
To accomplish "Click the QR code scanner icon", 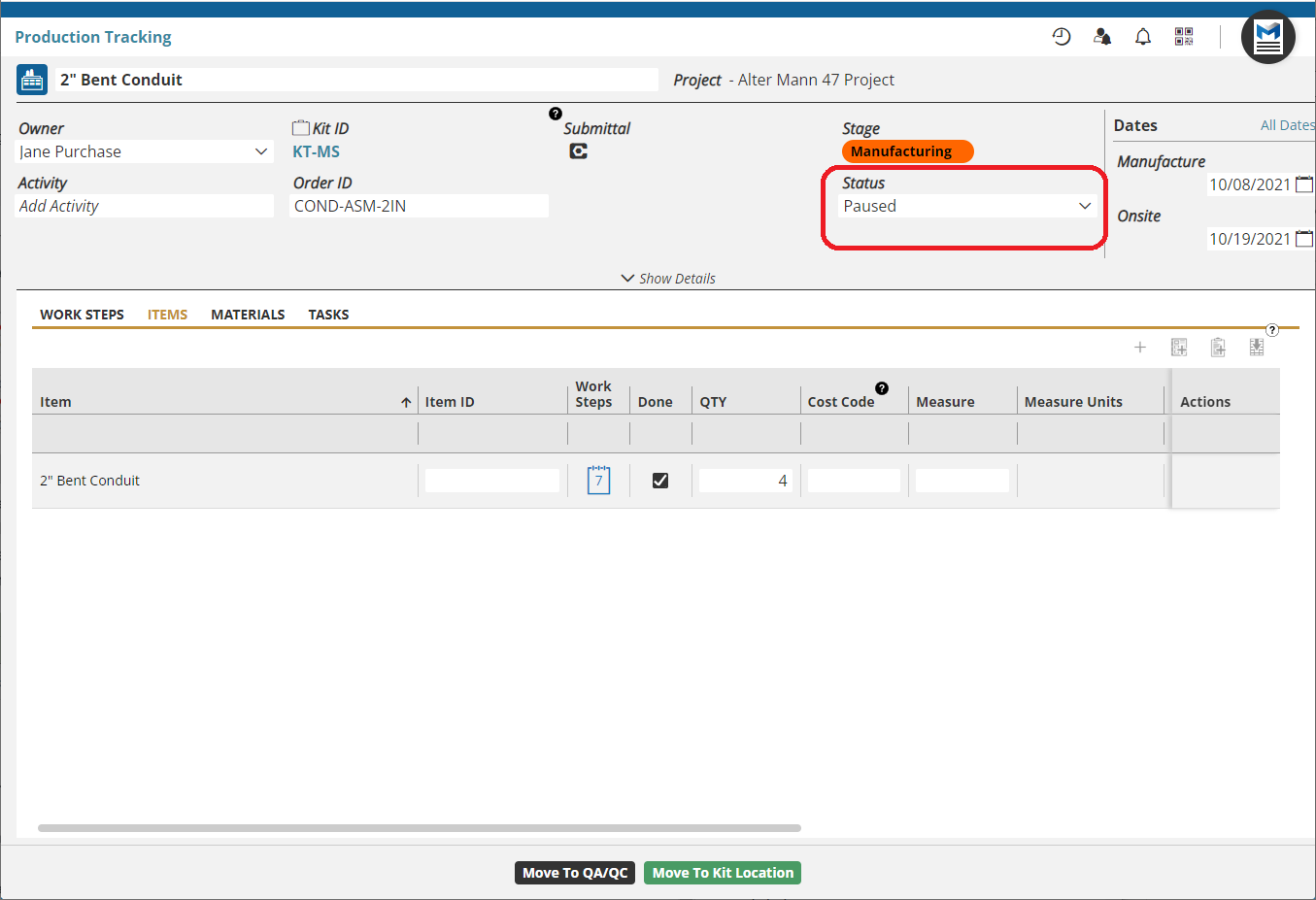I will tap(1184, 37).
